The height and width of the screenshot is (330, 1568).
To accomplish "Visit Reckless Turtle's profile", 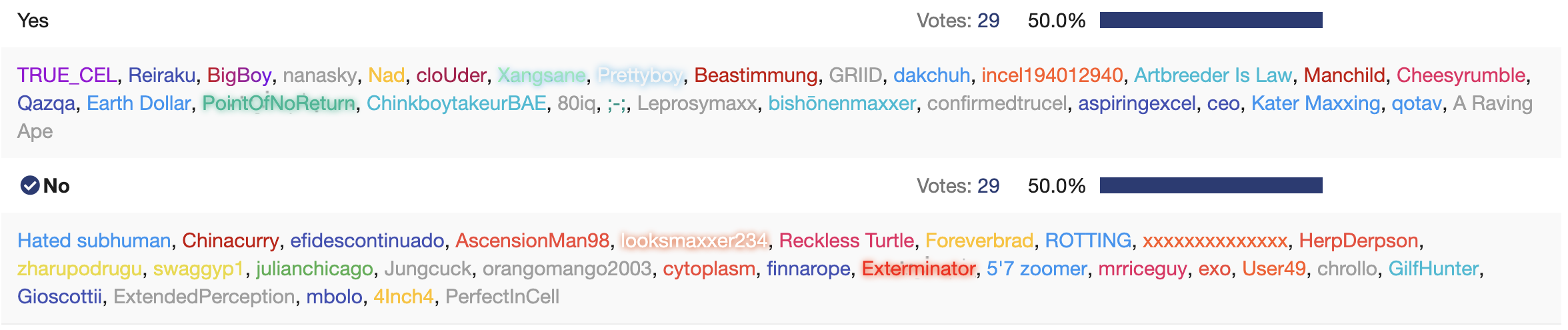I will (x=847, y=241).
